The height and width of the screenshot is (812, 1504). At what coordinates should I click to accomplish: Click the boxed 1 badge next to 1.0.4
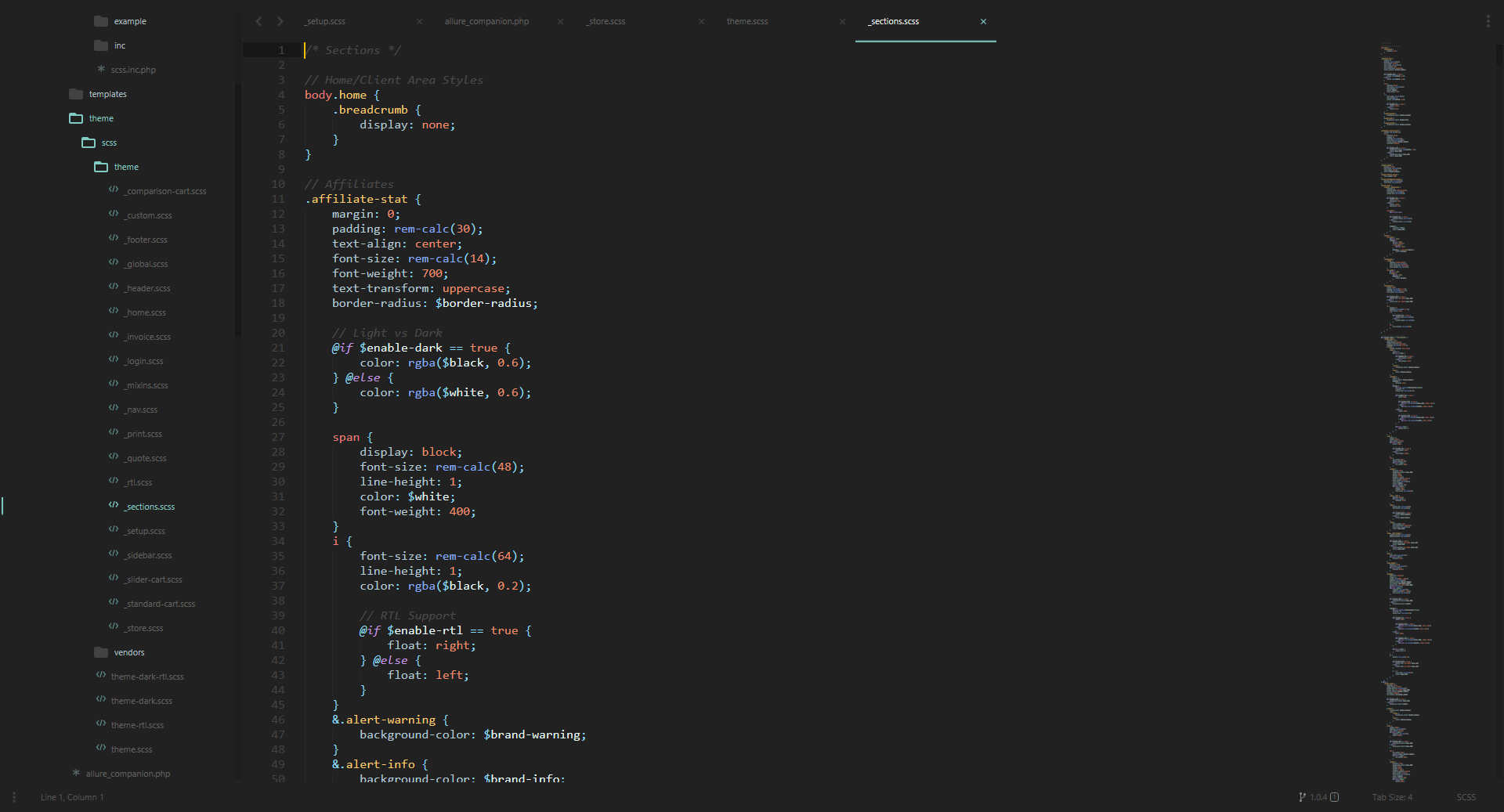pos(1334,797)
